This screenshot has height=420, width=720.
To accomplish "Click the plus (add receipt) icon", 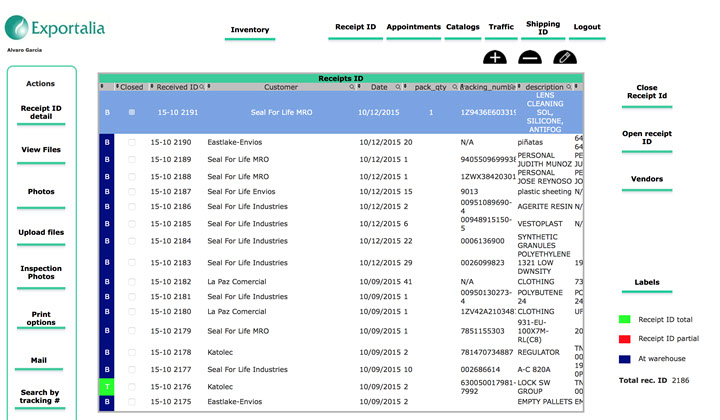I will coord(494,59).
